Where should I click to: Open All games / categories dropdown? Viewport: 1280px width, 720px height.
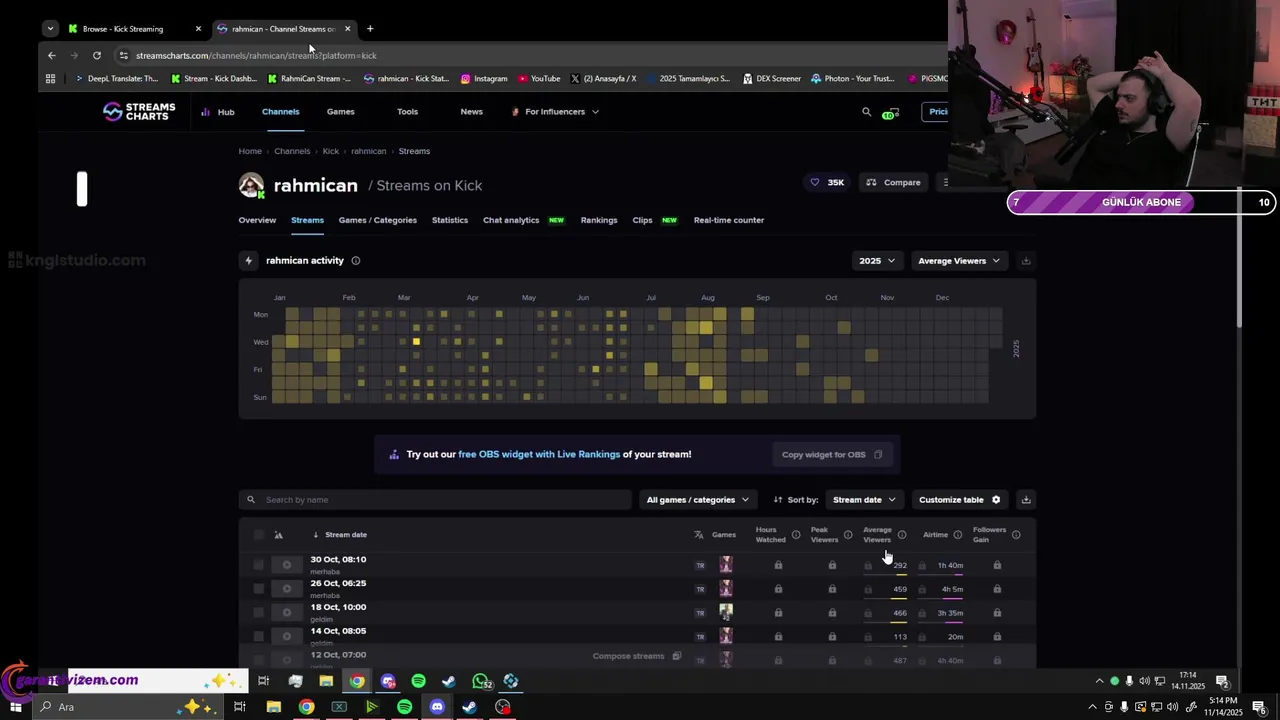697,500
